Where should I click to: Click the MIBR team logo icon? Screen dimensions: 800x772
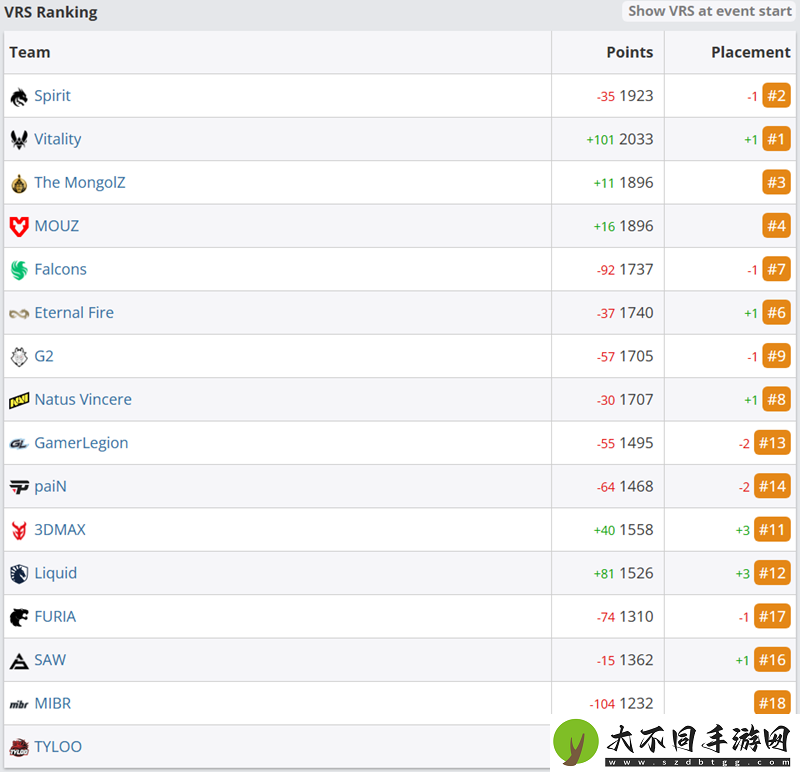coord(19,705)
